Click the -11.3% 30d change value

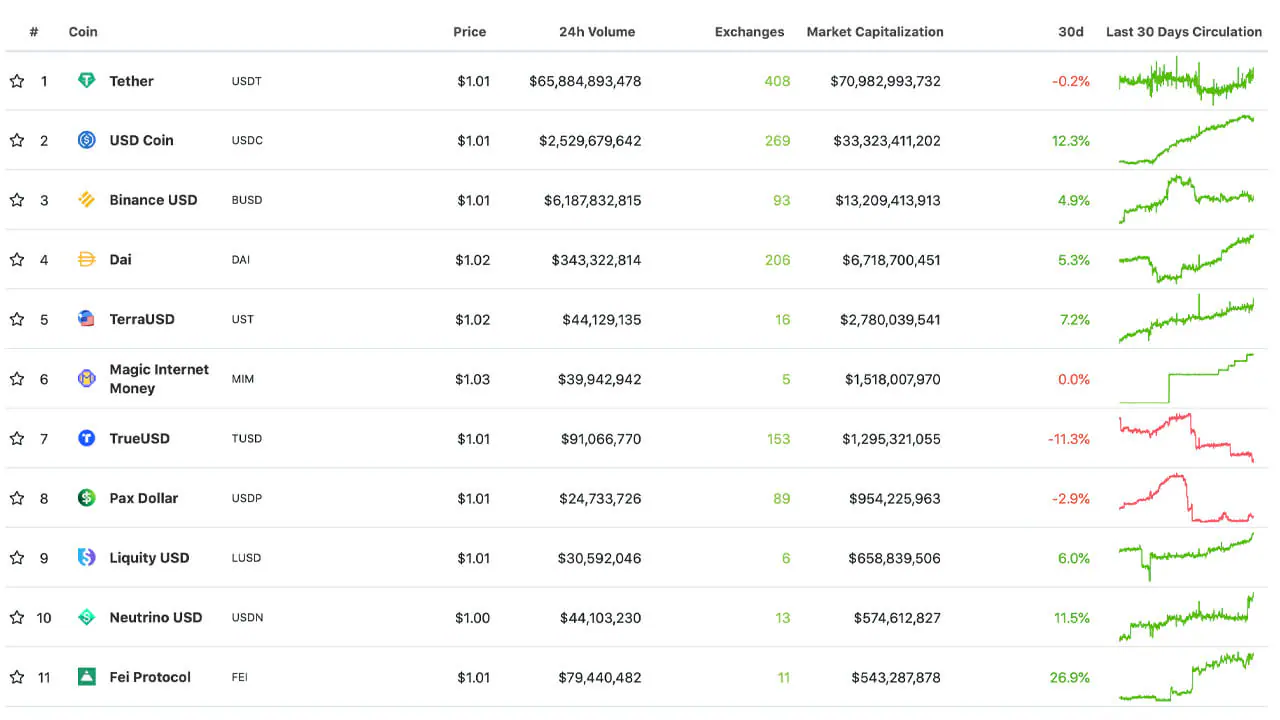click(x=1069, y=438)
